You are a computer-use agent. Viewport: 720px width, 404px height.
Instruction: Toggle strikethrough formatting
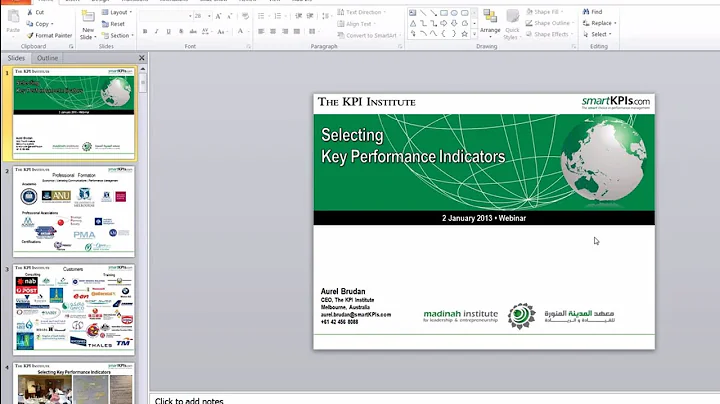(193, 31)
